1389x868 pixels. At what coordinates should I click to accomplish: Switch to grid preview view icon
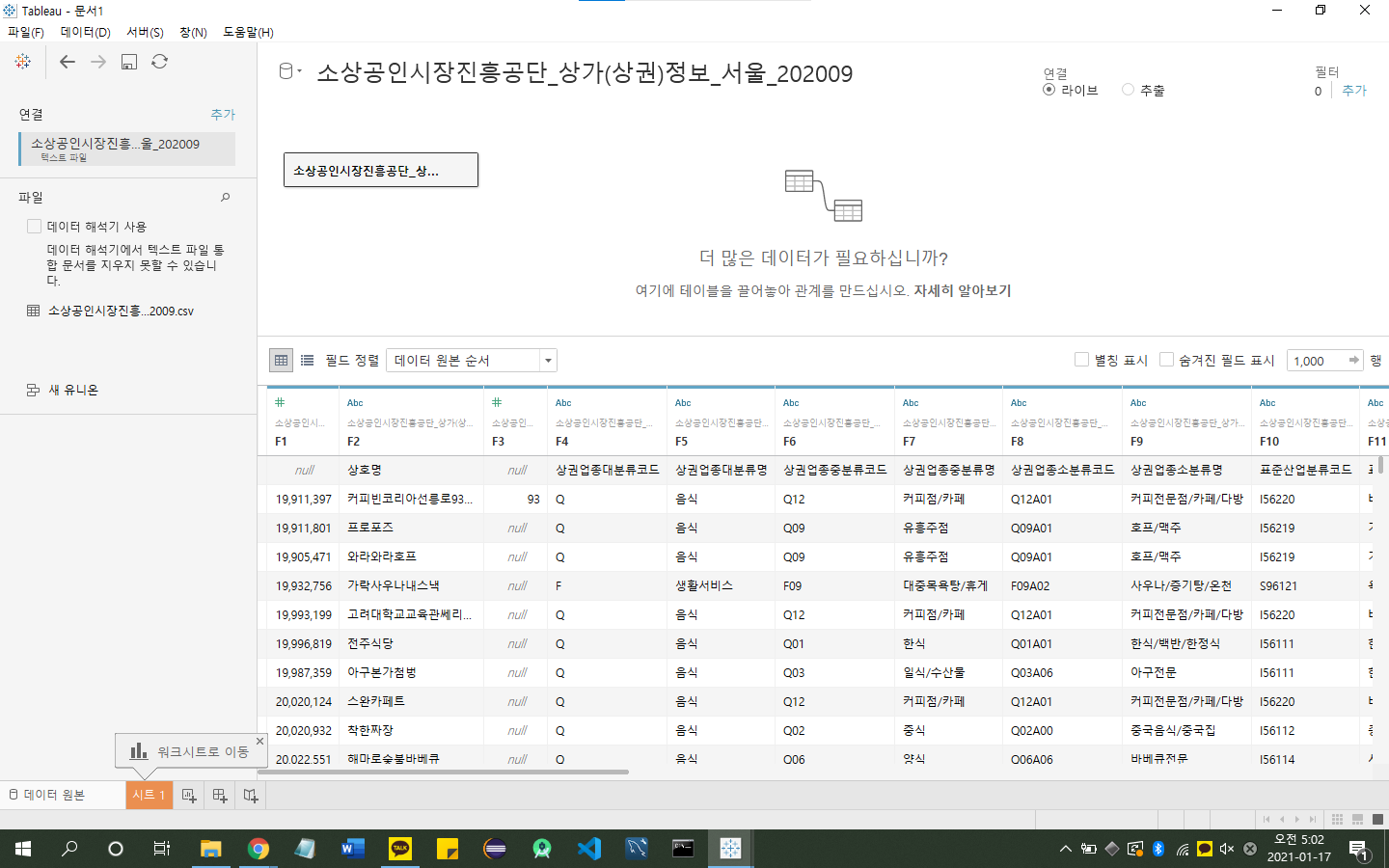point(281,361)
